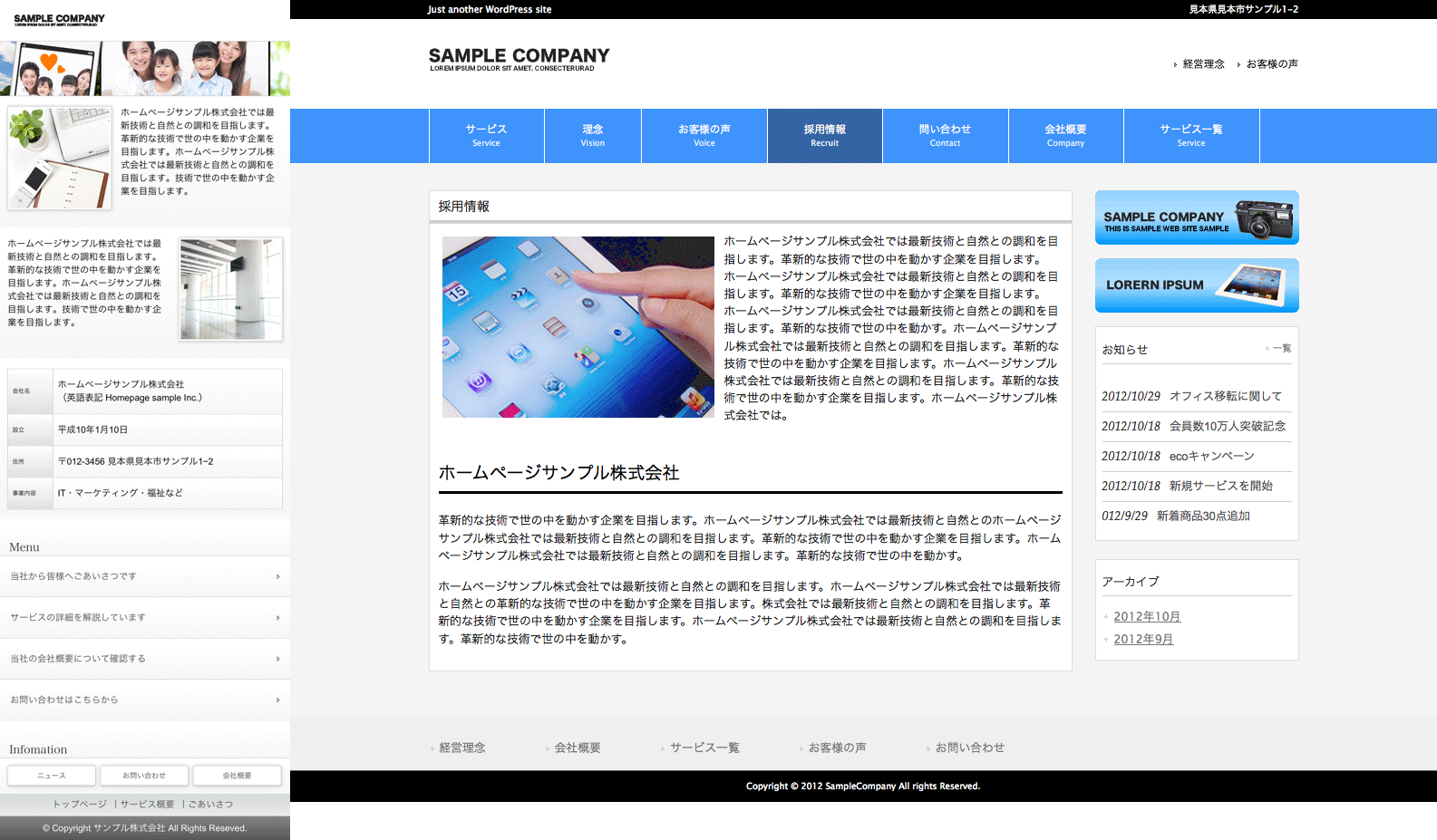Click the small sidebar logo at top left
This screenshot has width=1437, height=840.
click(59, 20)
